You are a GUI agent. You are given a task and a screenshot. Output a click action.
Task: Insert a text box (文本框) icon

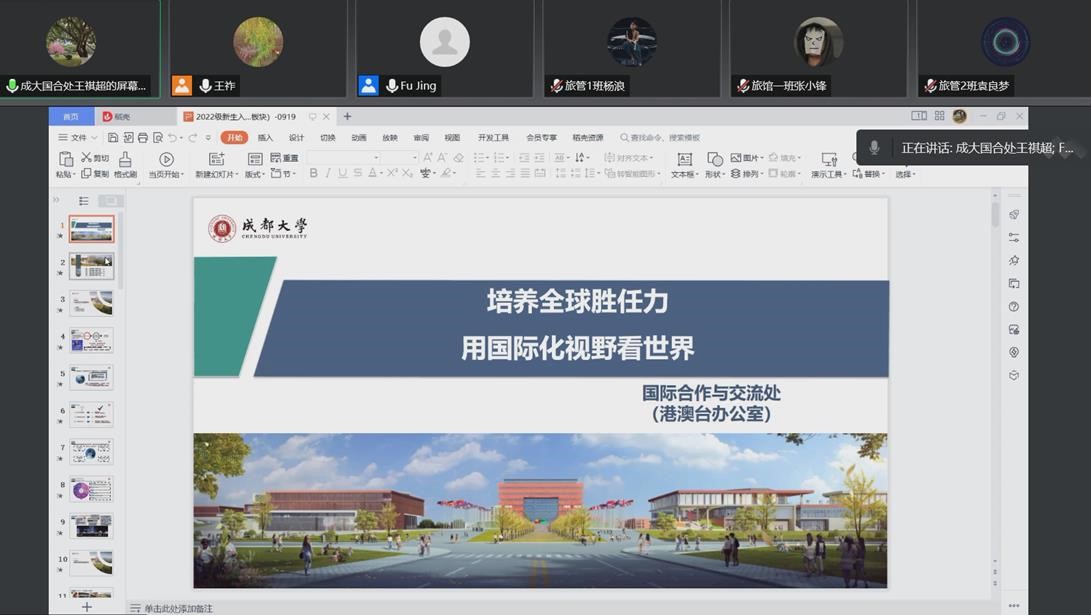pyautogui.click(x=684, y=159)
